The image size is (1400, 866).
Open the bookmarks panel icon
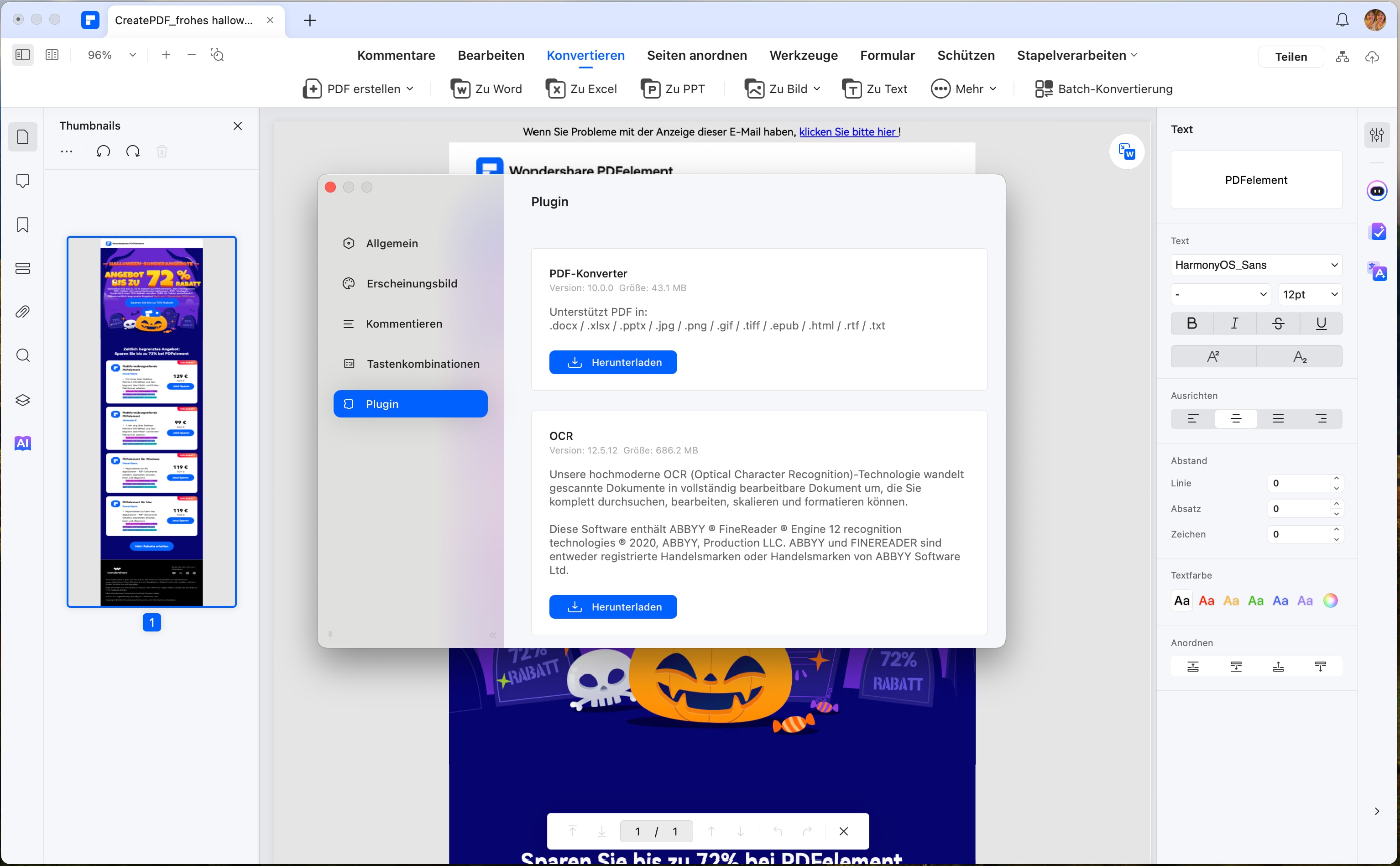point(23,224)
